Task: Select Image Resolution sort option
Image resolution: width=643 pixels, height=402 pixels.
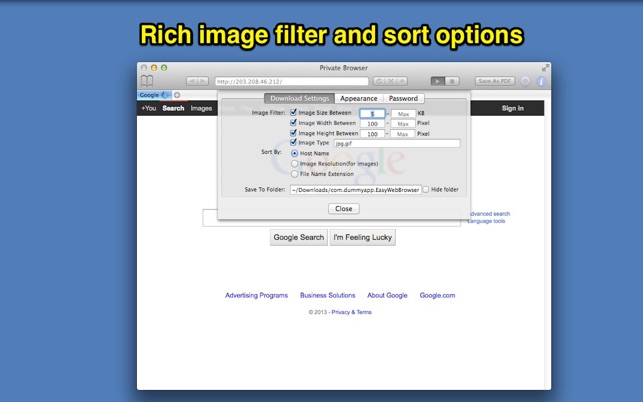Action: coord(294,164)
